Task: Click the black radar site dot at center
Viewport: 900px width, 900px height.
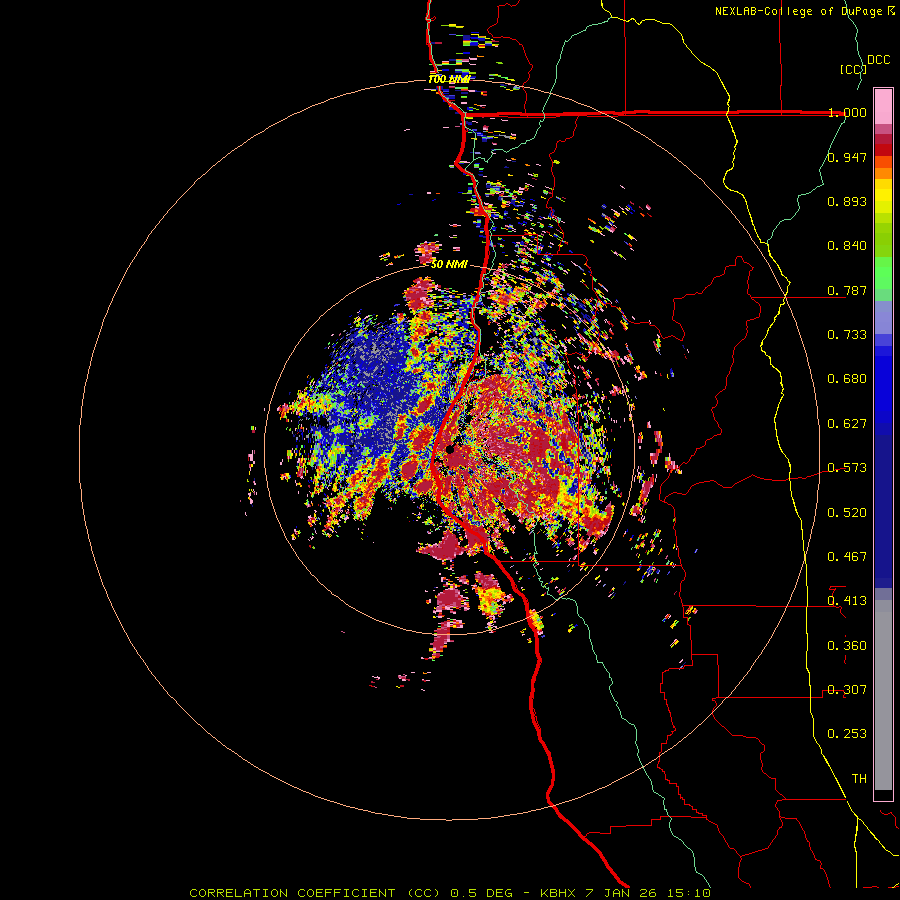Action: coord(450,449)
